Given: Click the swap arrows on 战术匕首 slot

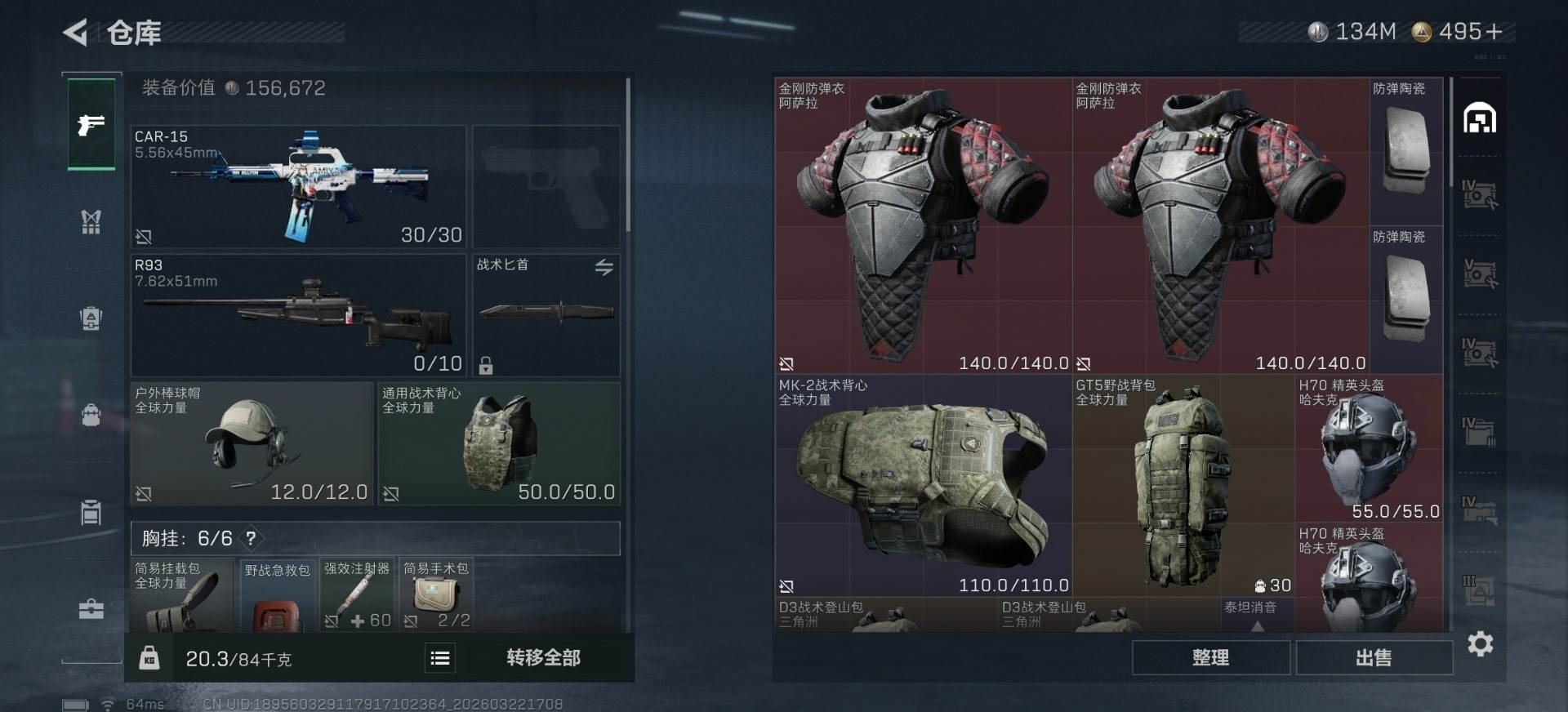Looking at the screenshot, I should [x=604, y=267].
